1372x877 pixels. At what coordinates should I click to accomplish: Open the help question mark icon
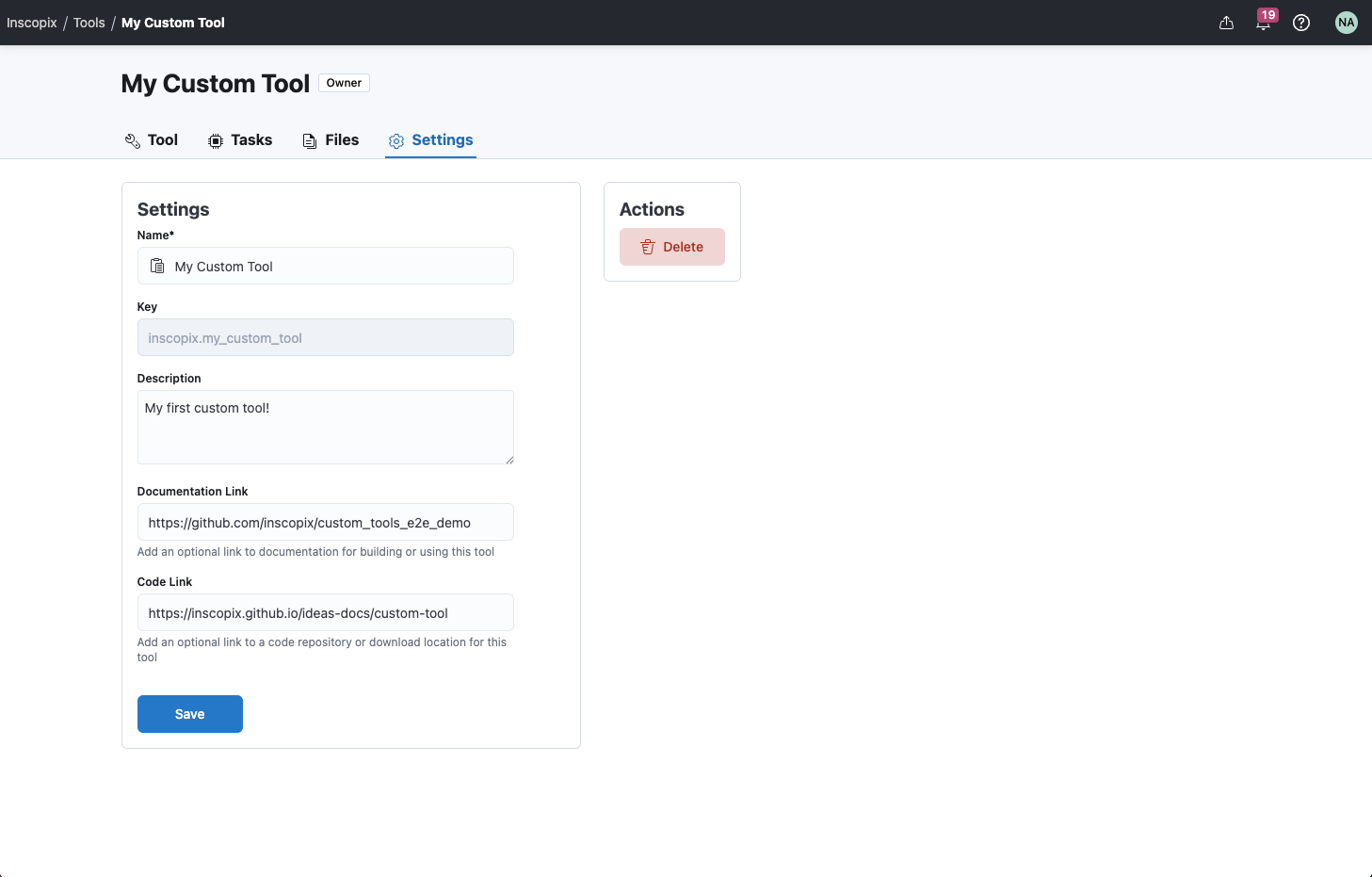(1301, 23)
